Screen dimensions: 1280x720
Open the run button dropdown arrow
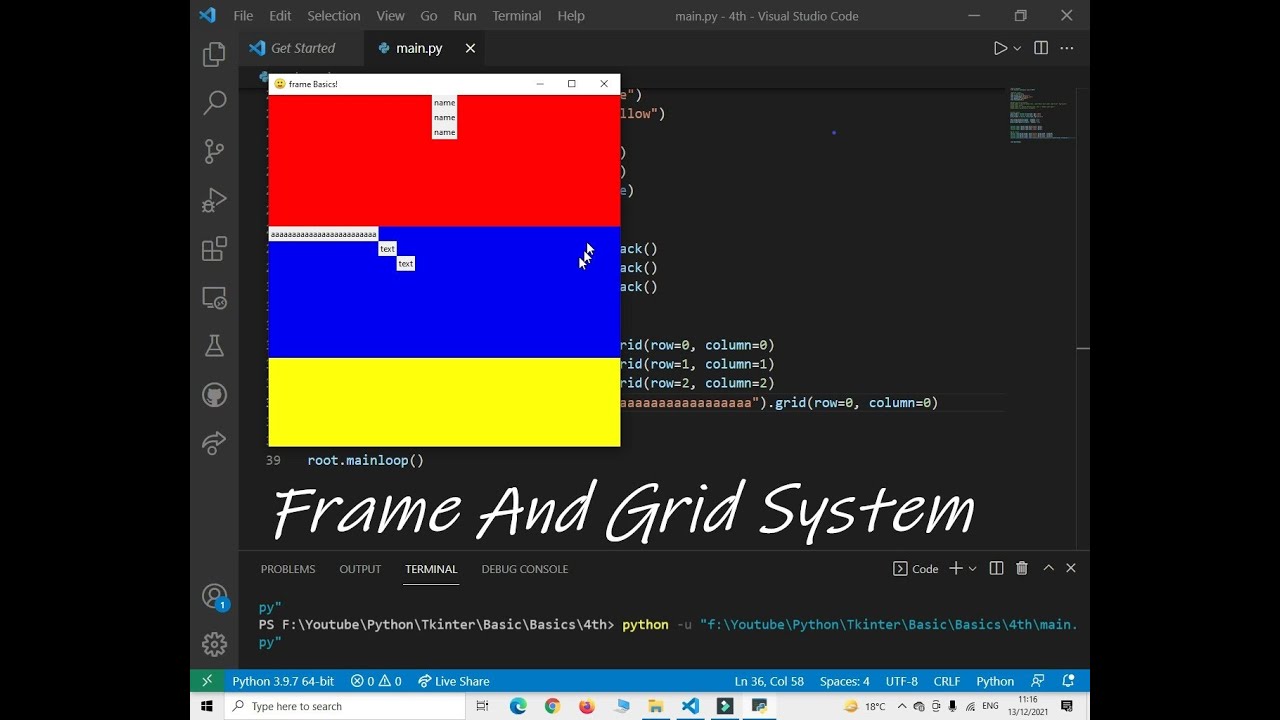point(1017,48)
